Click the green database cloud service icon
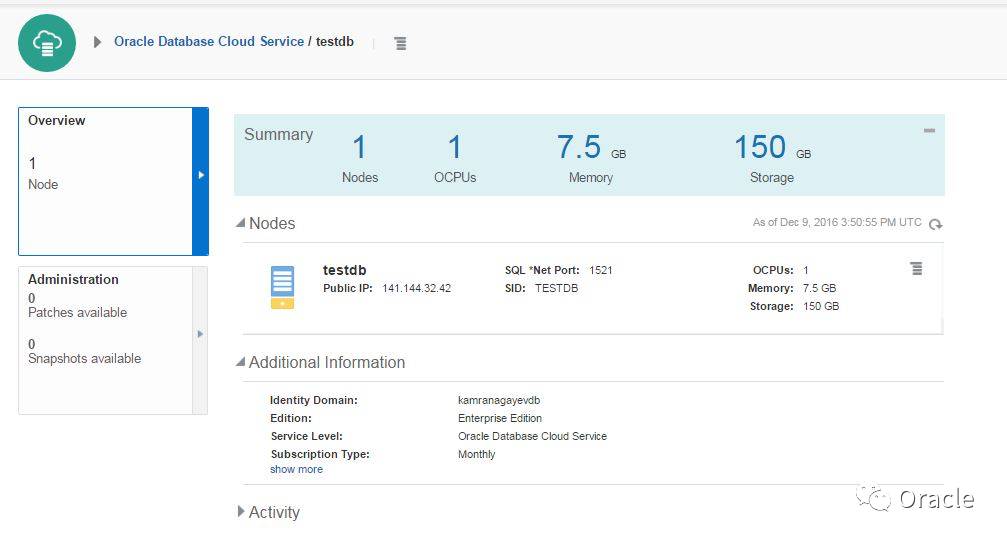This screenshot has width=1007, height=540. click(47, 43)
